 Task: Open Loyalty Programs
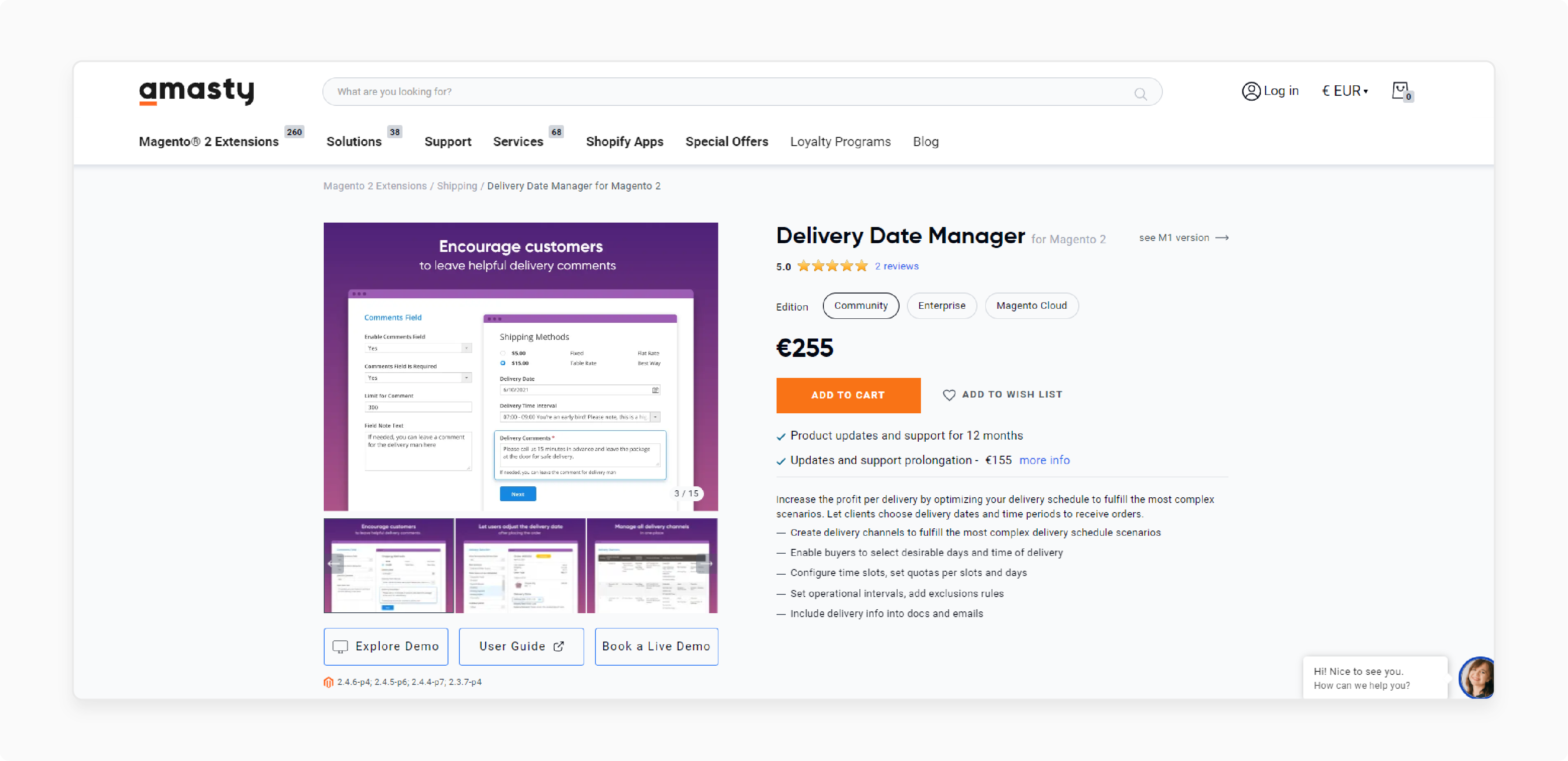(840, 142)
